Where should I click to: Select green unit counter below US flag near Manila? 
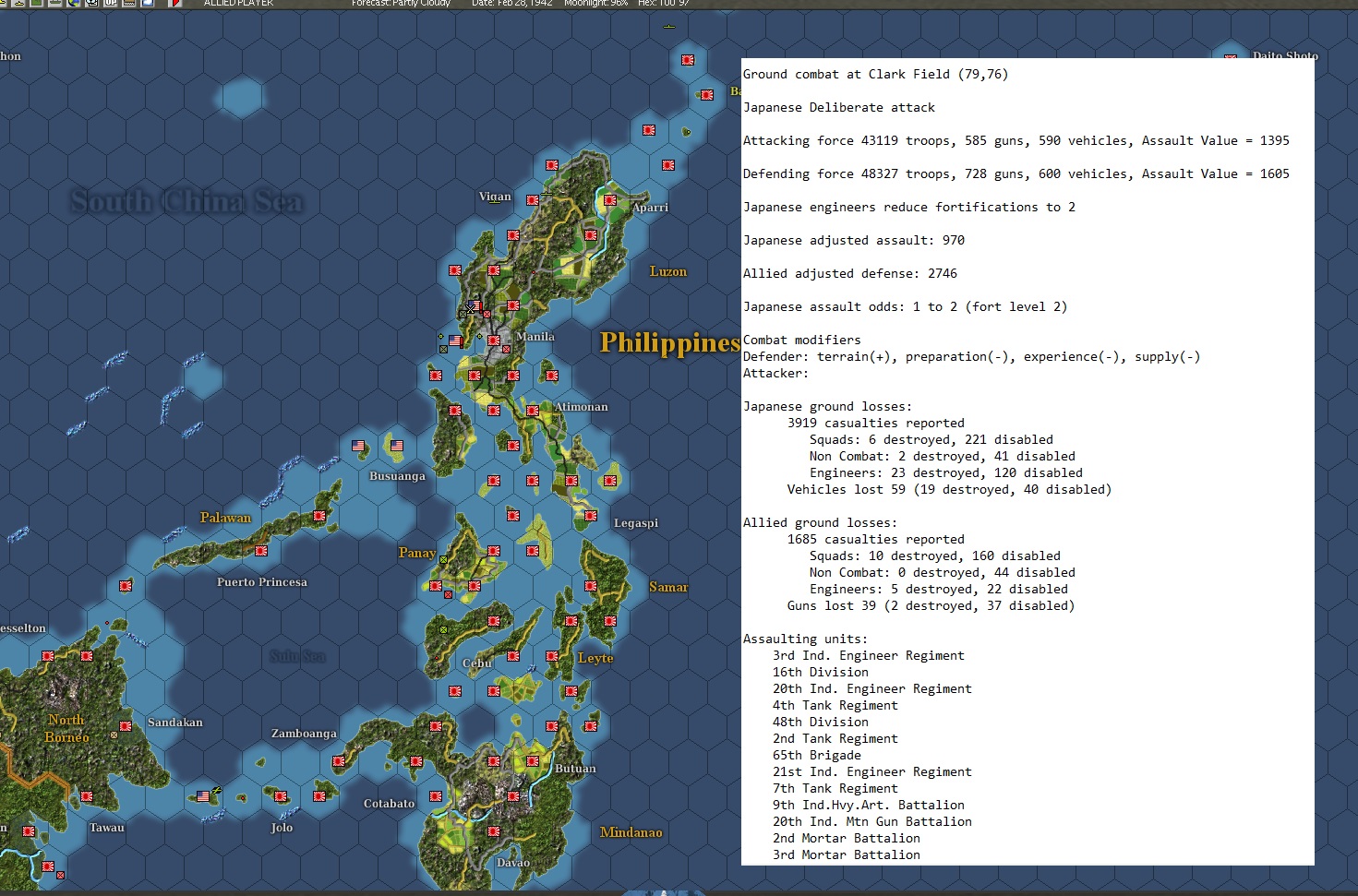click(x=443, y=350)
